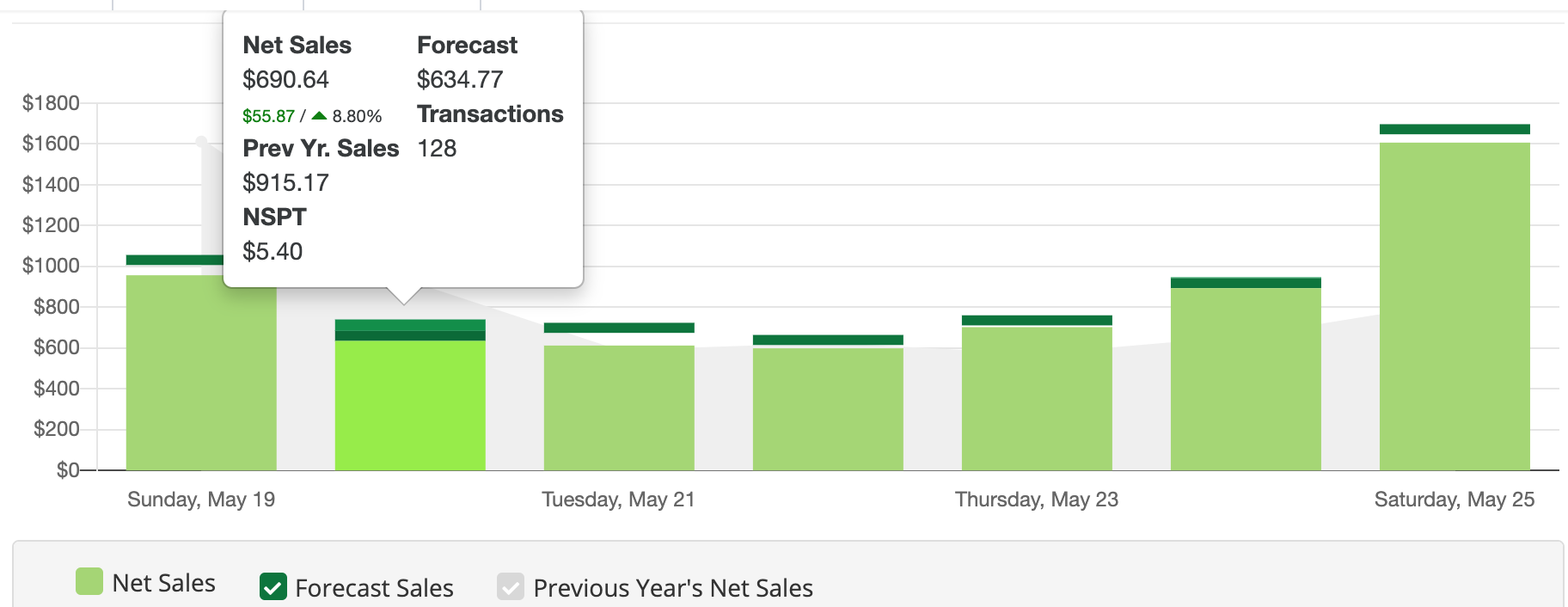Click the forecast marker above Friday's bar
Viewport: 1568px width, 607px height.
(1246, 282)
